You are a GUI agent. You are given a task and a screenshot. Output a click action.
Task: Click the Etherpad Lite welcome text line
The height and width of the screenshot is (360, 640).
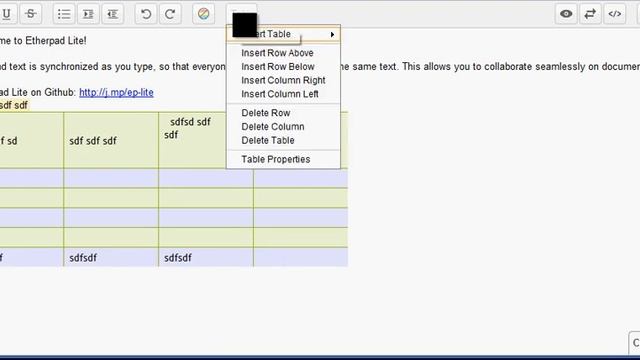click(x=43, y=41)
